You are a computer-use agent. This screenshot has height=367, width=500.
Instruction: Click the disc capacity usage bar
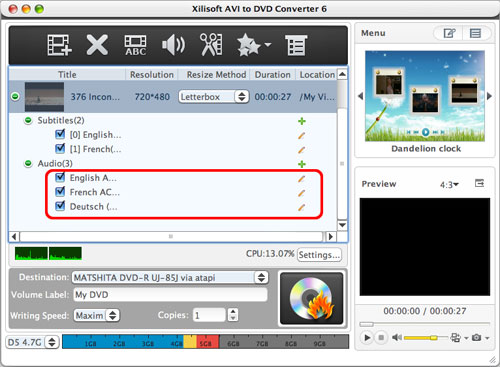pyautogui.click(x=205, y=342)
